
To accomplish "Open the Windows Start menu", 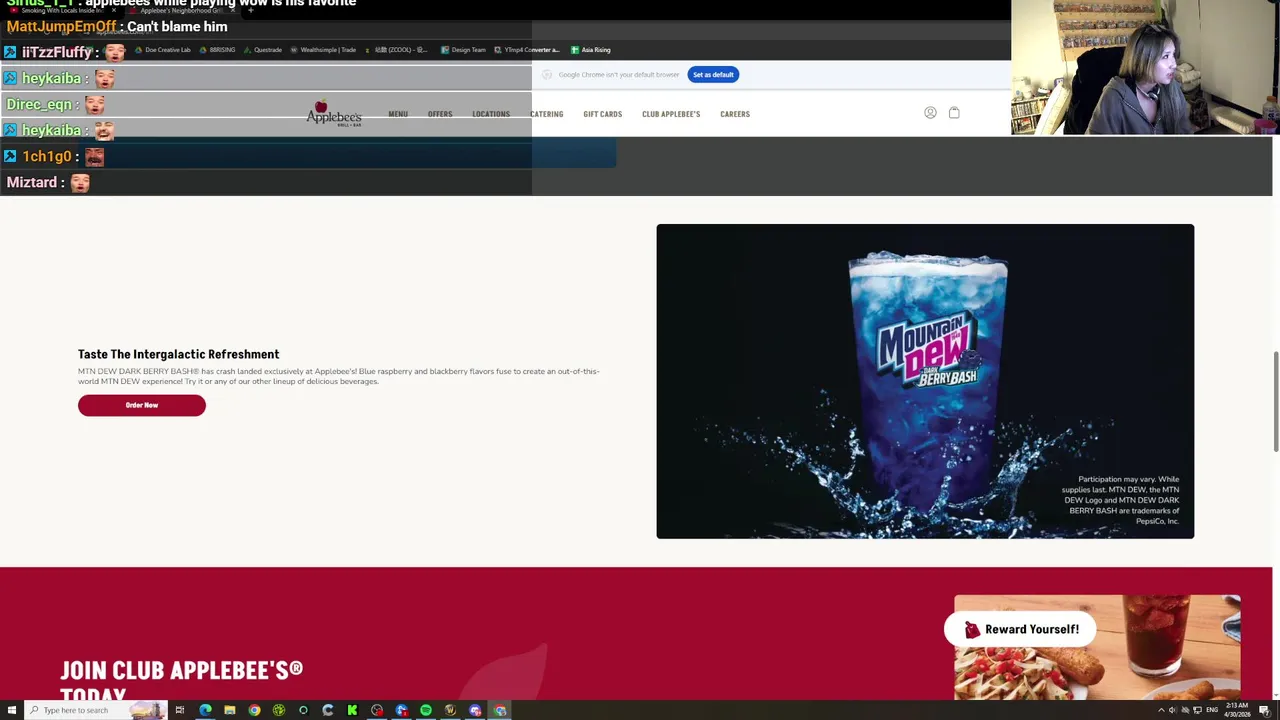I will pyautogui.click(x=11, y=710).
